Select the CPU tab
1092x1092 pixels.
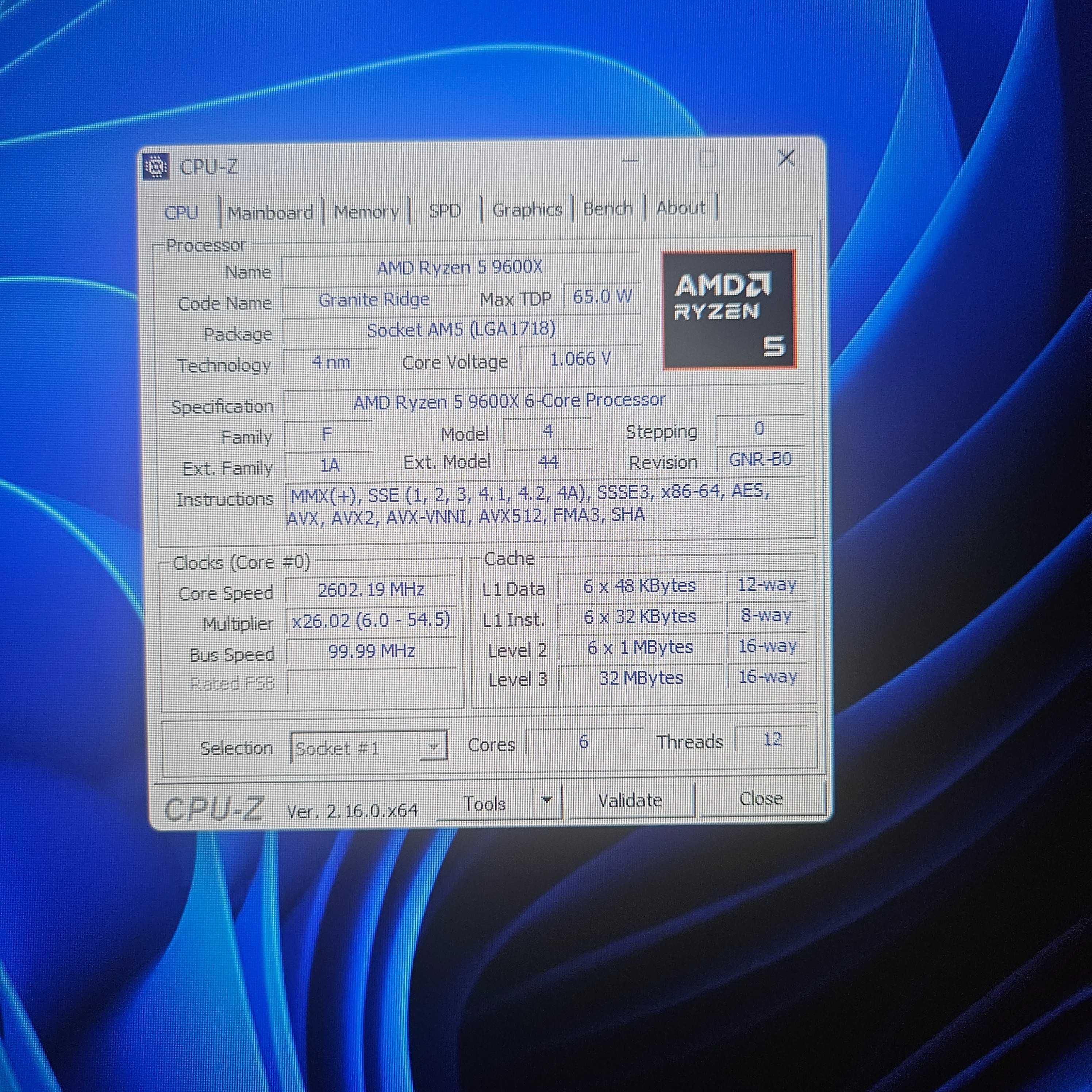pyautogui.click(x=181, y=213)
